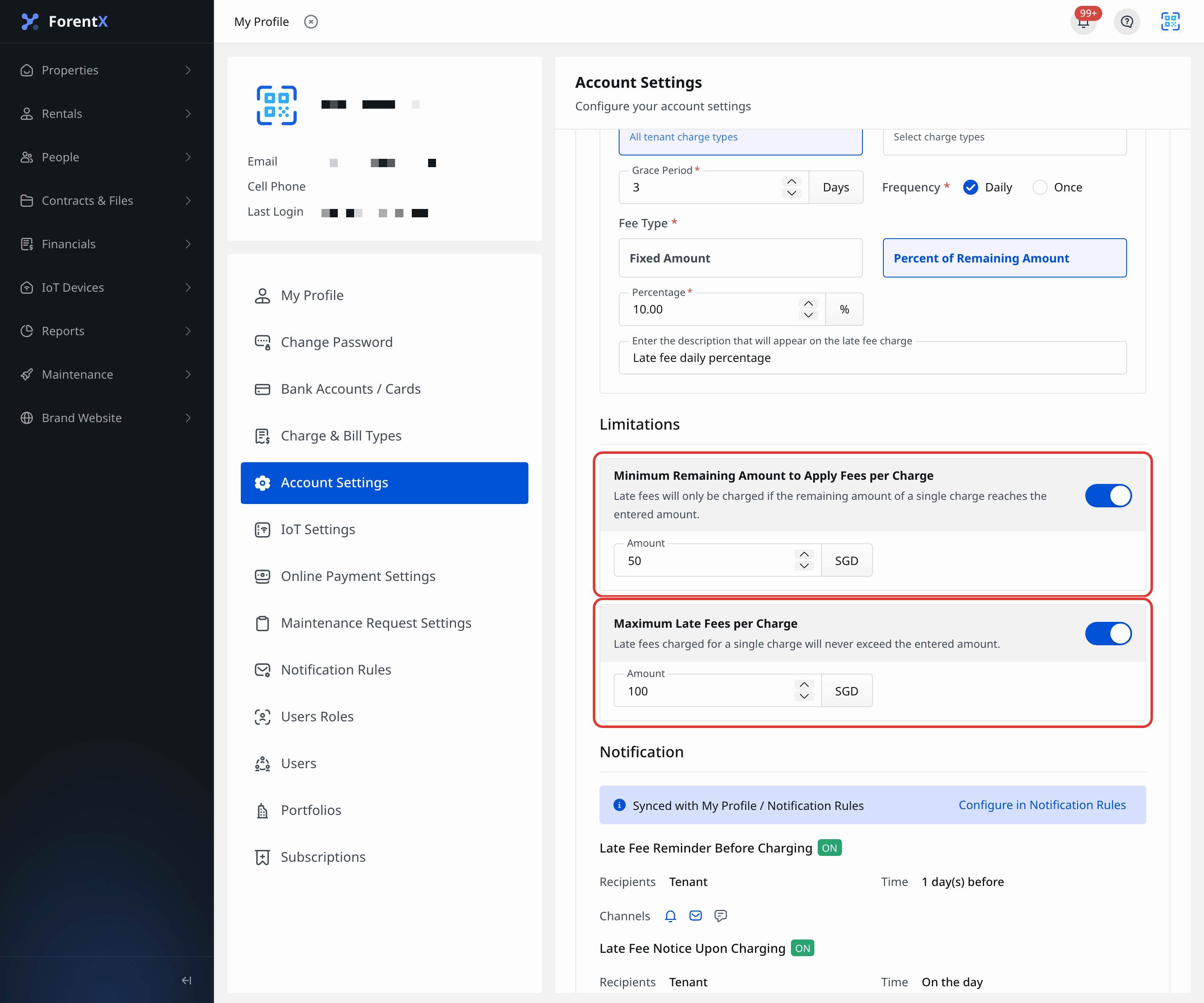Click the Properties house icon in sidebar
This screenshot has width=1204, height=1003.
(x=26, y=70)
